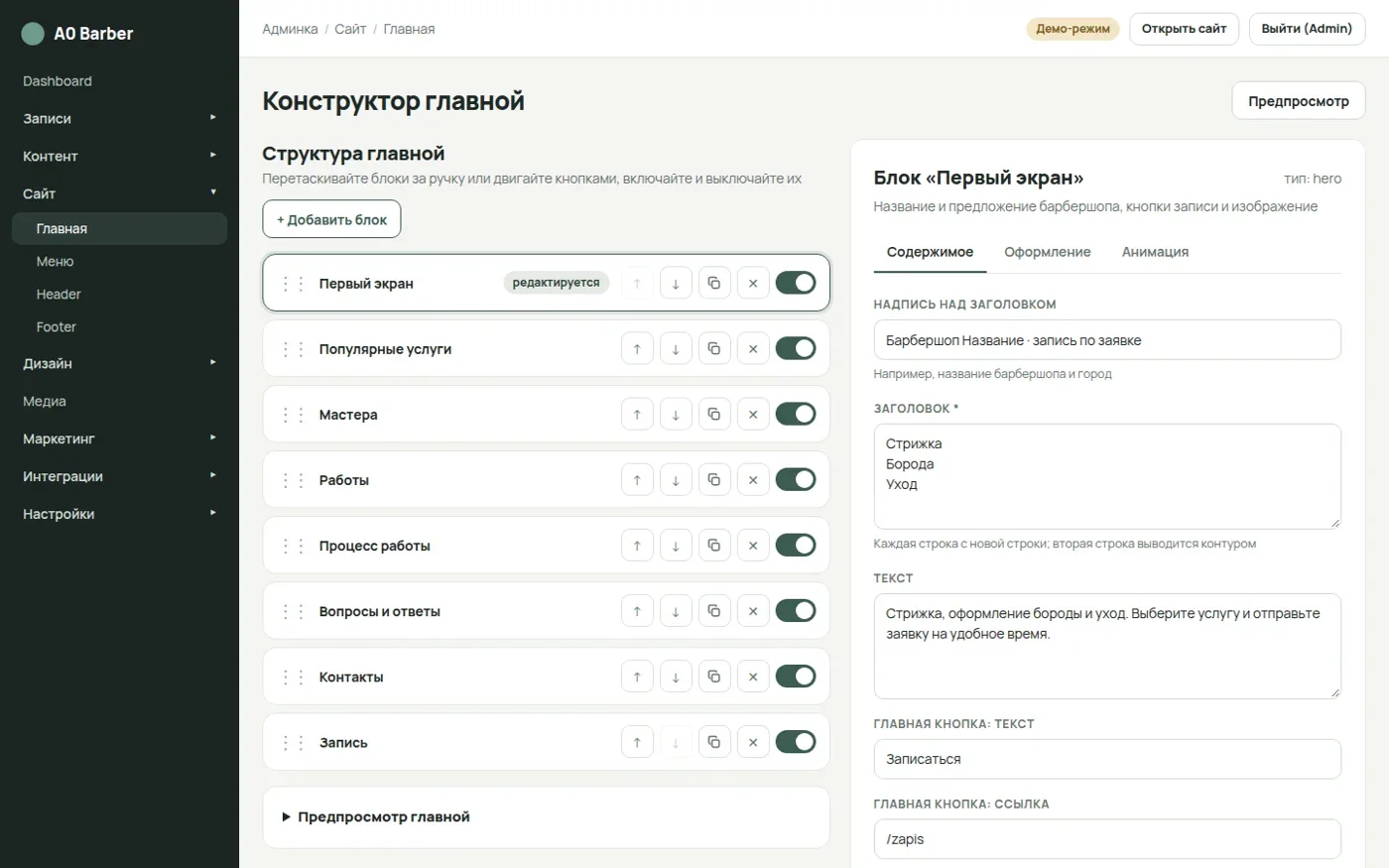Remove the Вопросы и ответы block
1389x868 pixels.
tap(753, 611)
